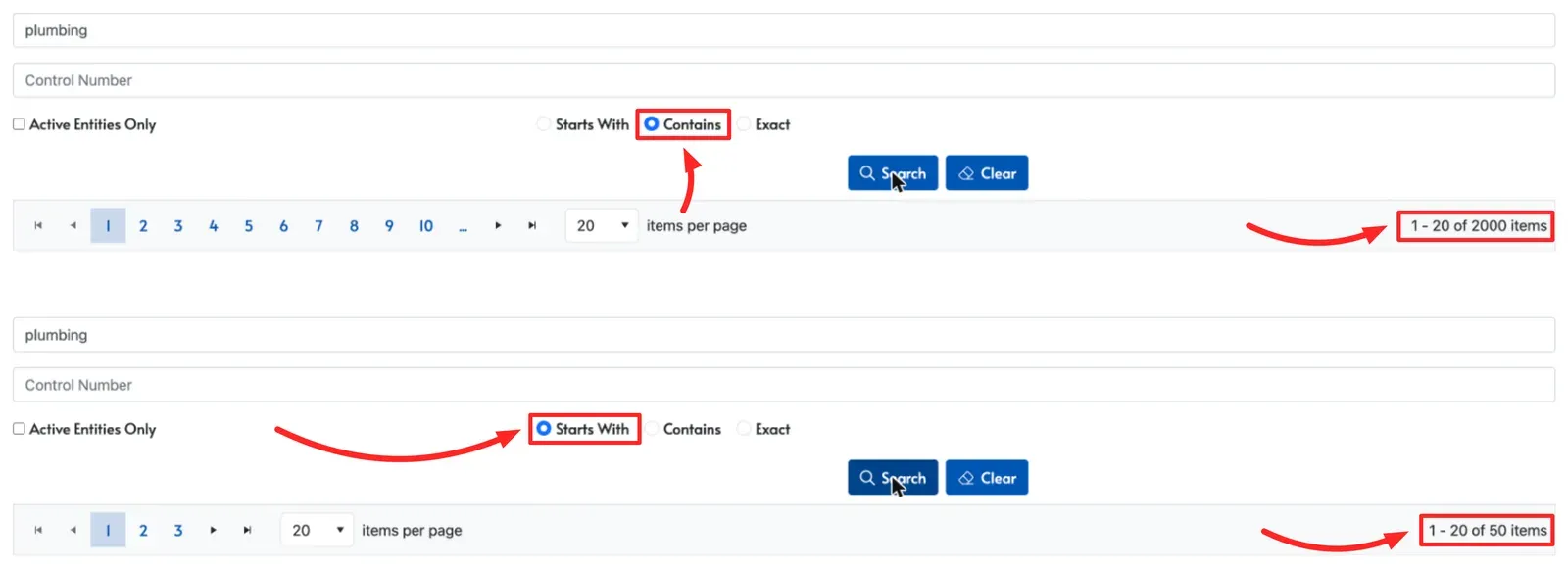Tick Active Entities Only in the lower form
Viewport: 1568px width, 568px height.
pyautogui.click(x=19, y=429)
